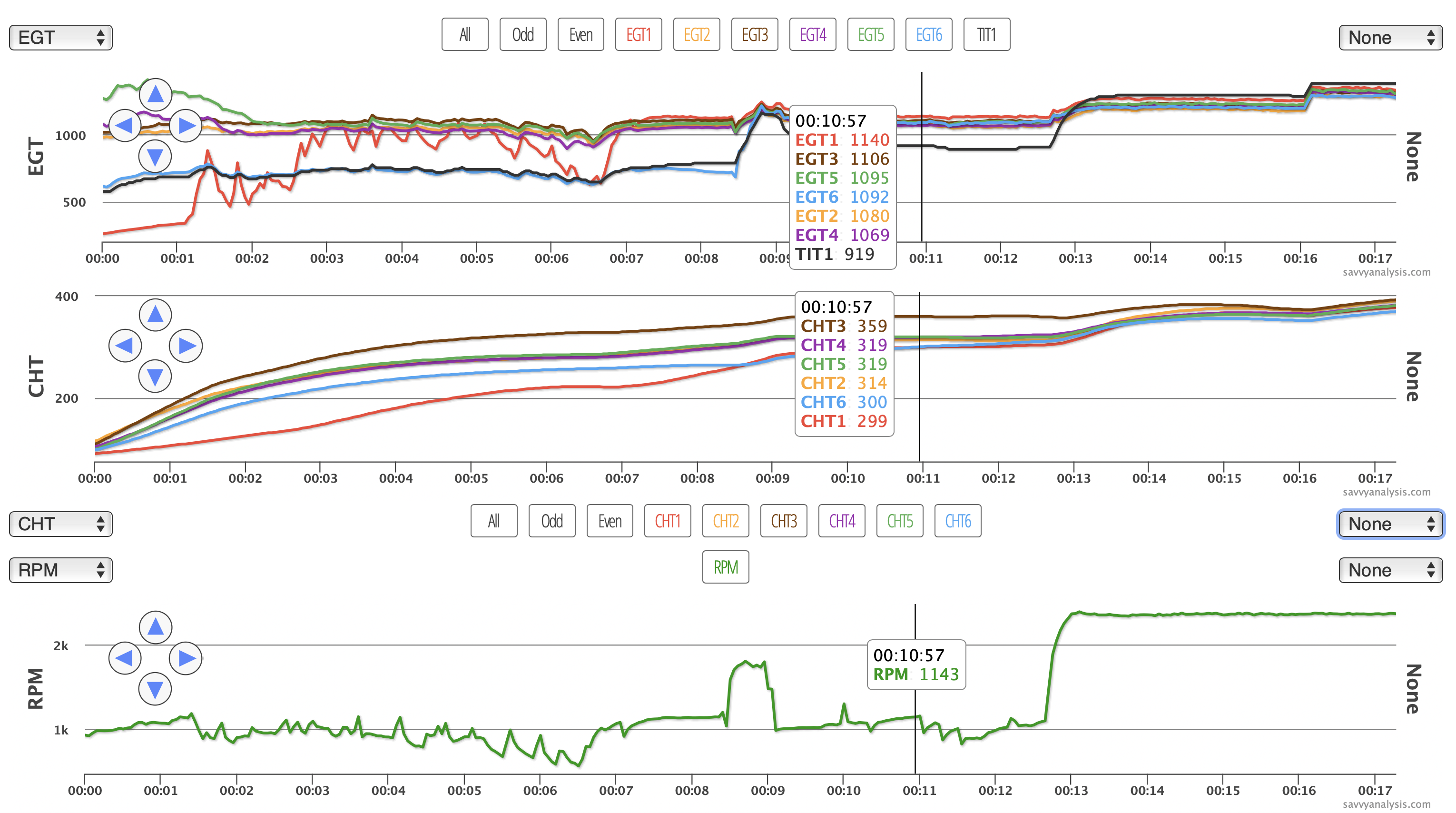The image size is (1456, 813).
Task: Pan the EGT chart down
Action: pos(156,156)
